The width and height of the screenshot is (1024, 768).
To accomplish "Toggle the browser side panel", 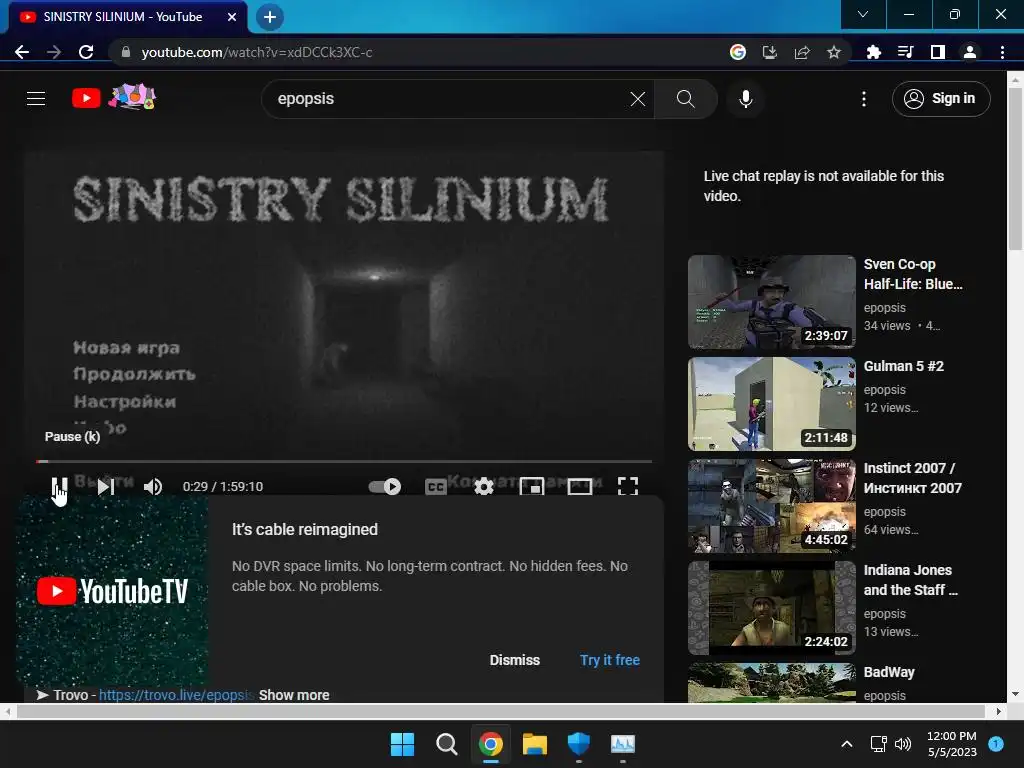I will 938,52.
